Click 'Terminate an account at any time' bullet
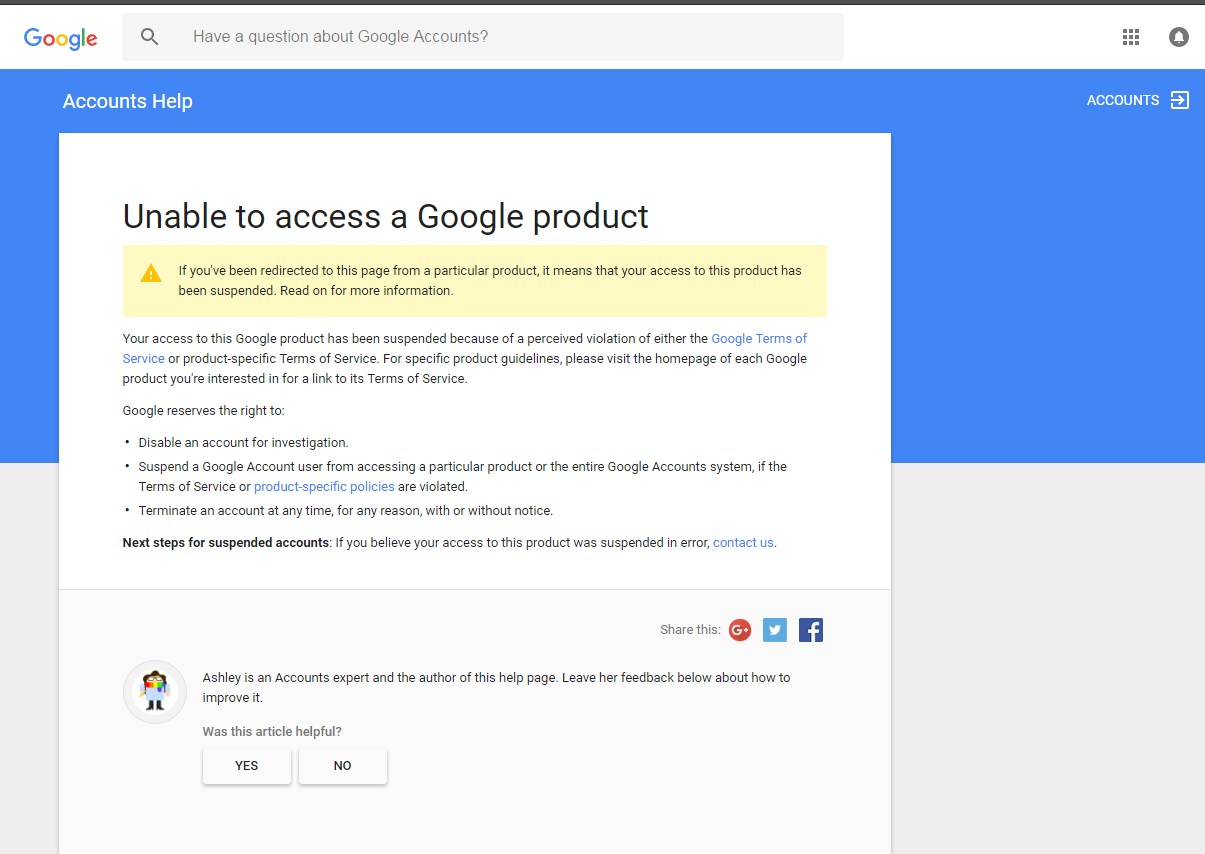Viewport: 1205px width, 854px height. click(345, 510)
